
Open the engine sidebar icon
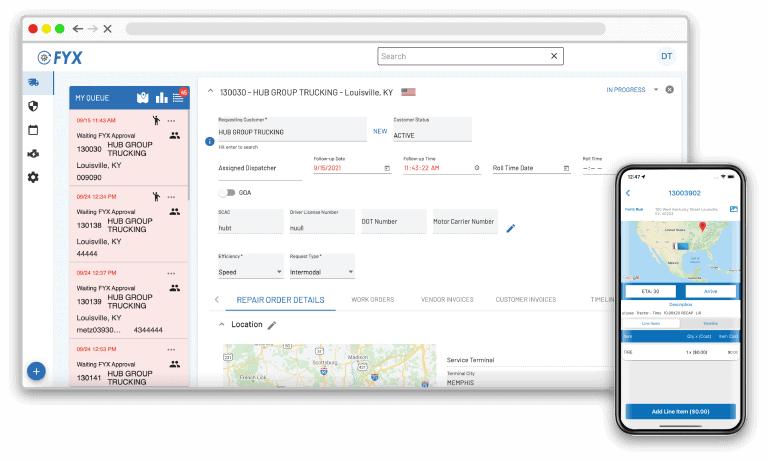pyautogui.click(x=33, y=154)
